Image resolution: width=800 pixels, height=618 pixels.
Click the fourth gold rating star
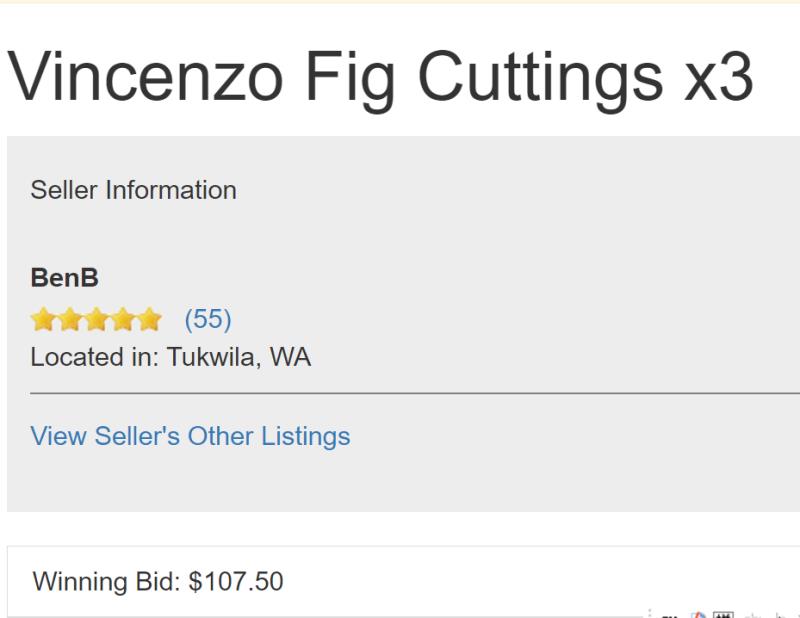[123, 319]
